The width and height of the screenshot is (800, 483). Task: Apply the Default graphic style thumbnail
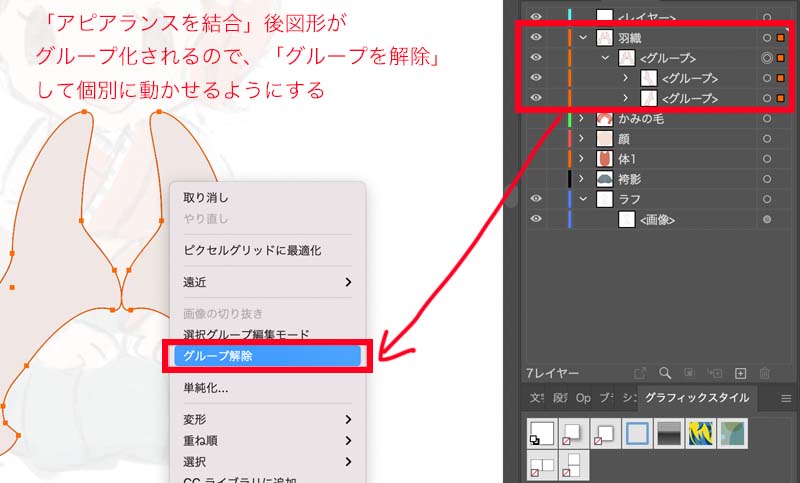[542, 433]
